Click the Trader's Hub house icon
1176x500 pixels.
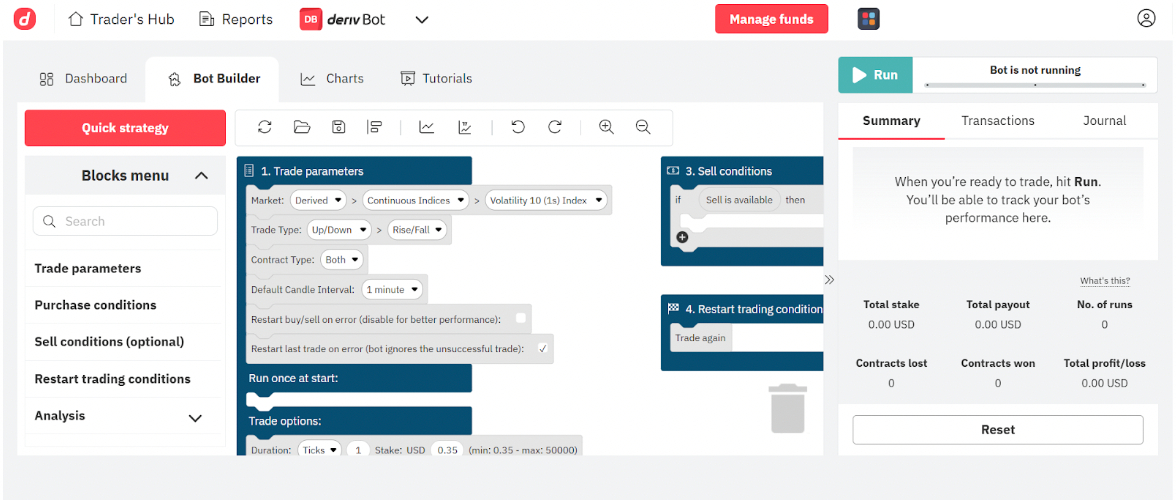click(76, 19)
